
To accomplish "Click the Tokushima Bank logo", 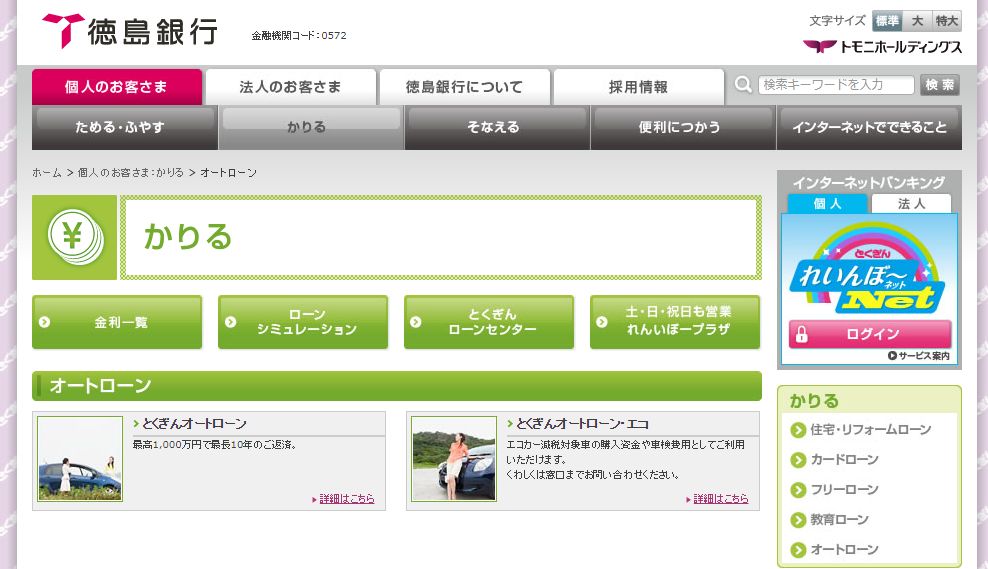I will click(x=130, y=30).
